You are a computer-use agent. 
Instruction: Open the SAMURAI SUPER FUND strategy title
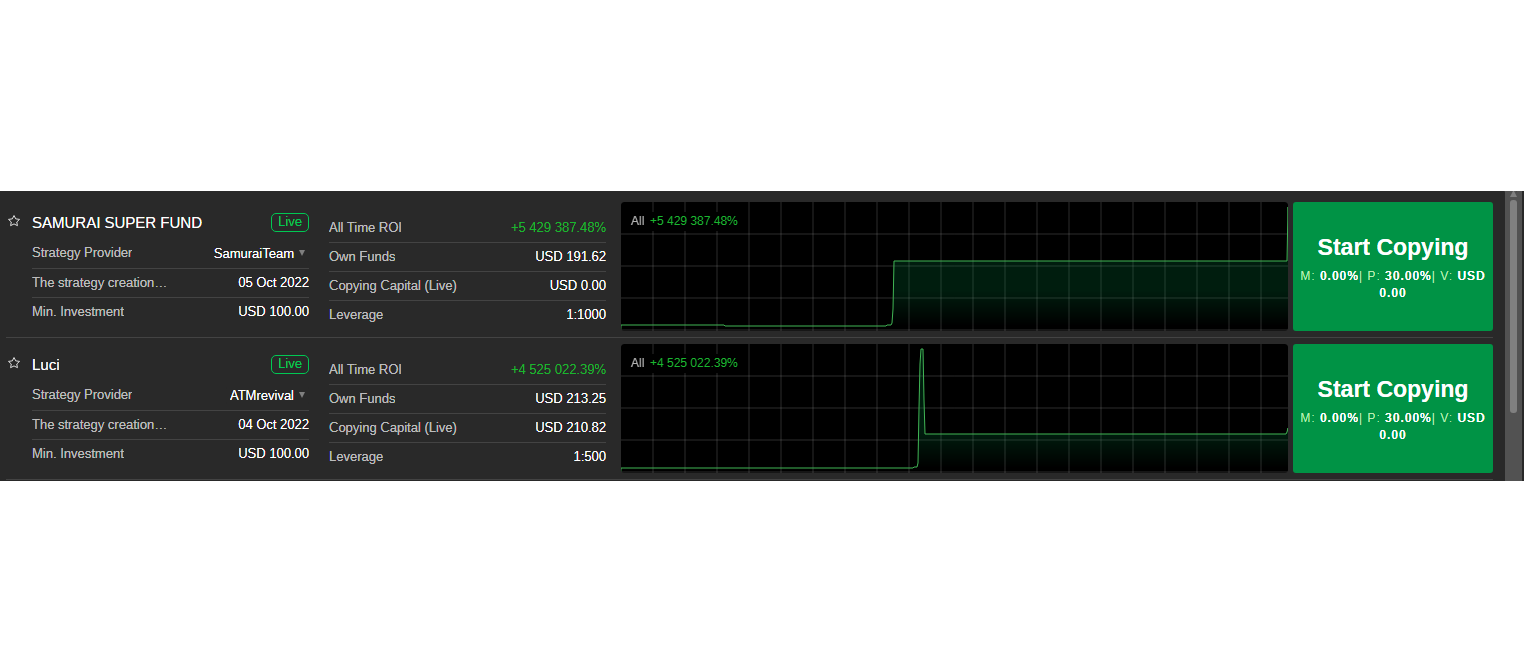pyautogui.click(x=117, y=223)
